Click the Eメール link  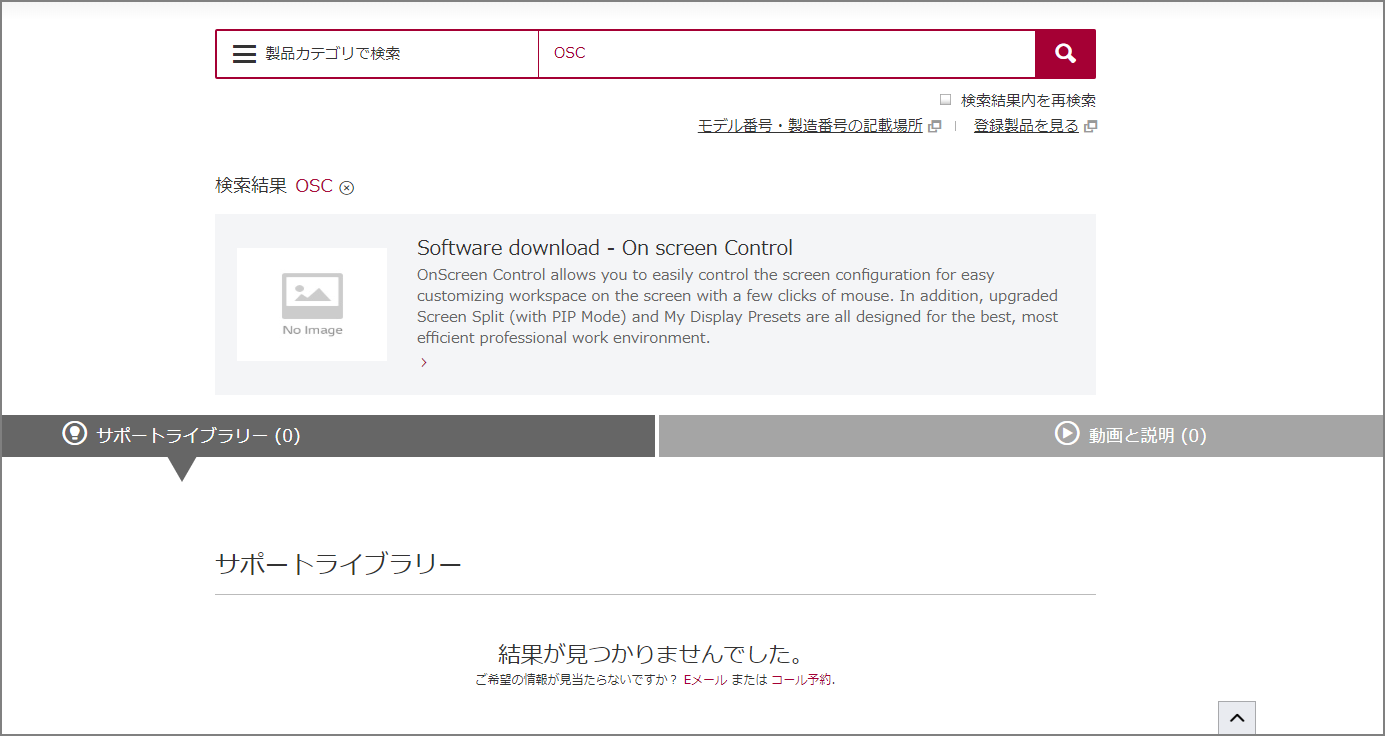coord(705,680)
